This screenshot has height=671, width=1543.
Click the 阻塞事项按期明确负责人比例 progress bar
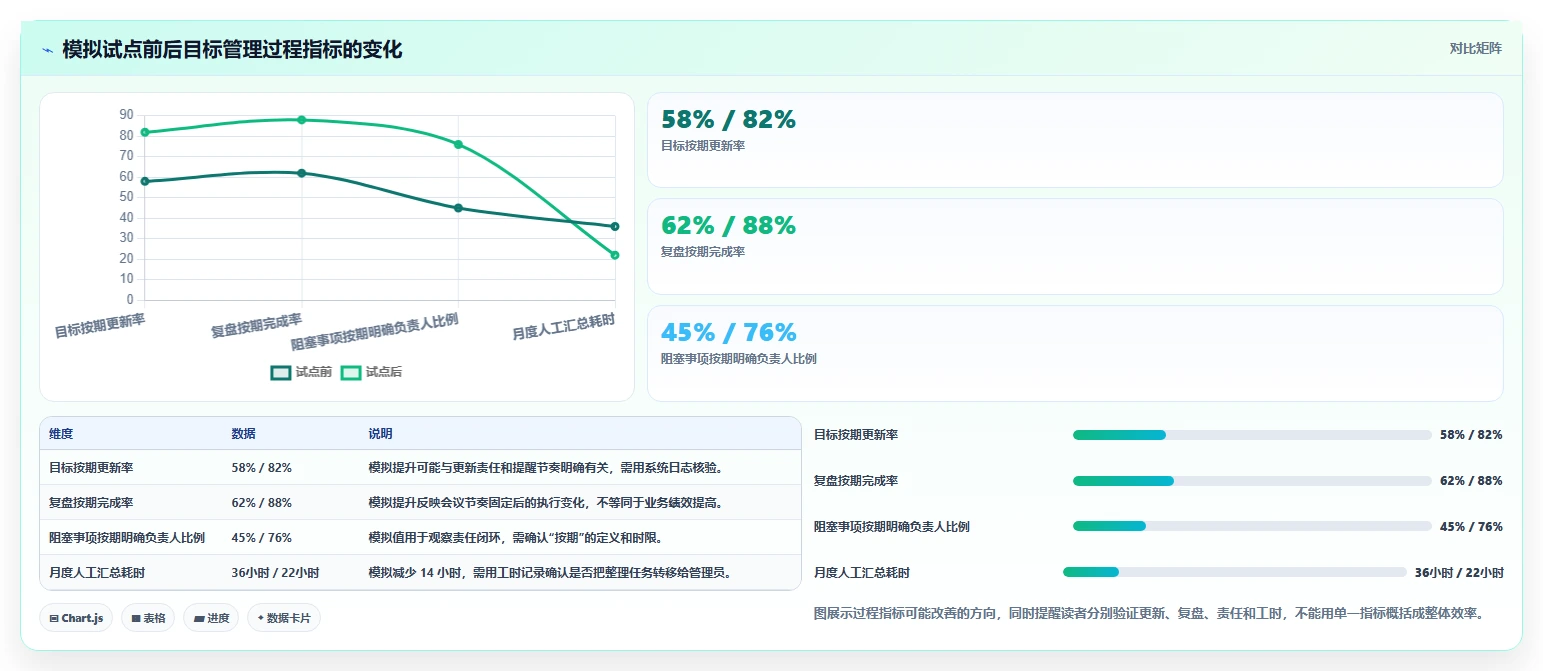[x=1252, y=526]
